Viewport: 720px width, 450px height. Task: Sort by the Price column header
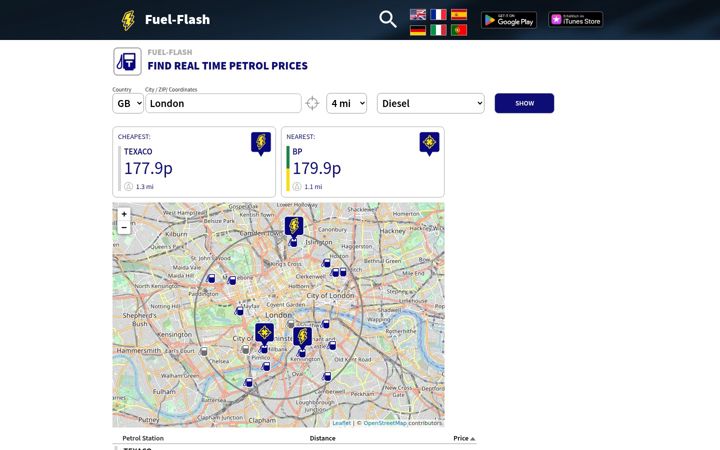click(464, 438)
